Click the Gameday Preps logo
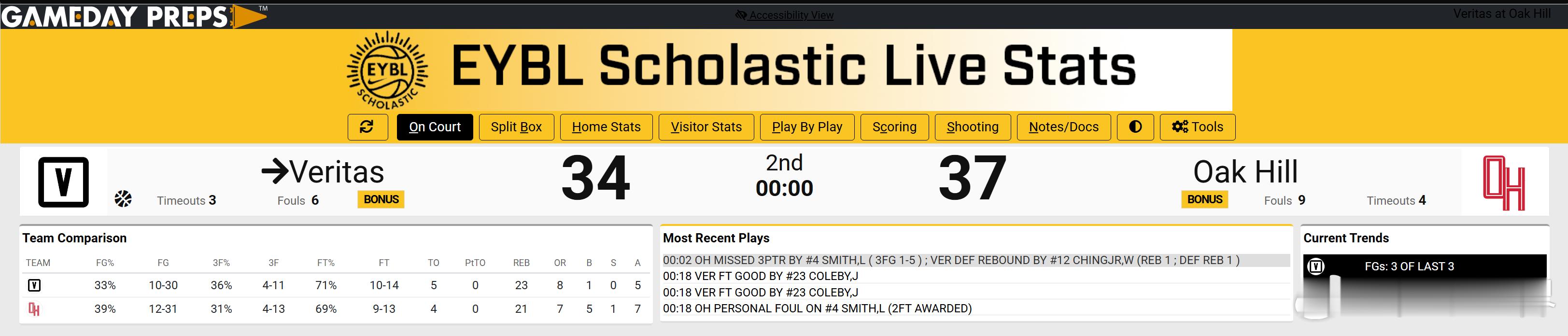The height and width of the screenshot is (336, 1568). point(134,15)
